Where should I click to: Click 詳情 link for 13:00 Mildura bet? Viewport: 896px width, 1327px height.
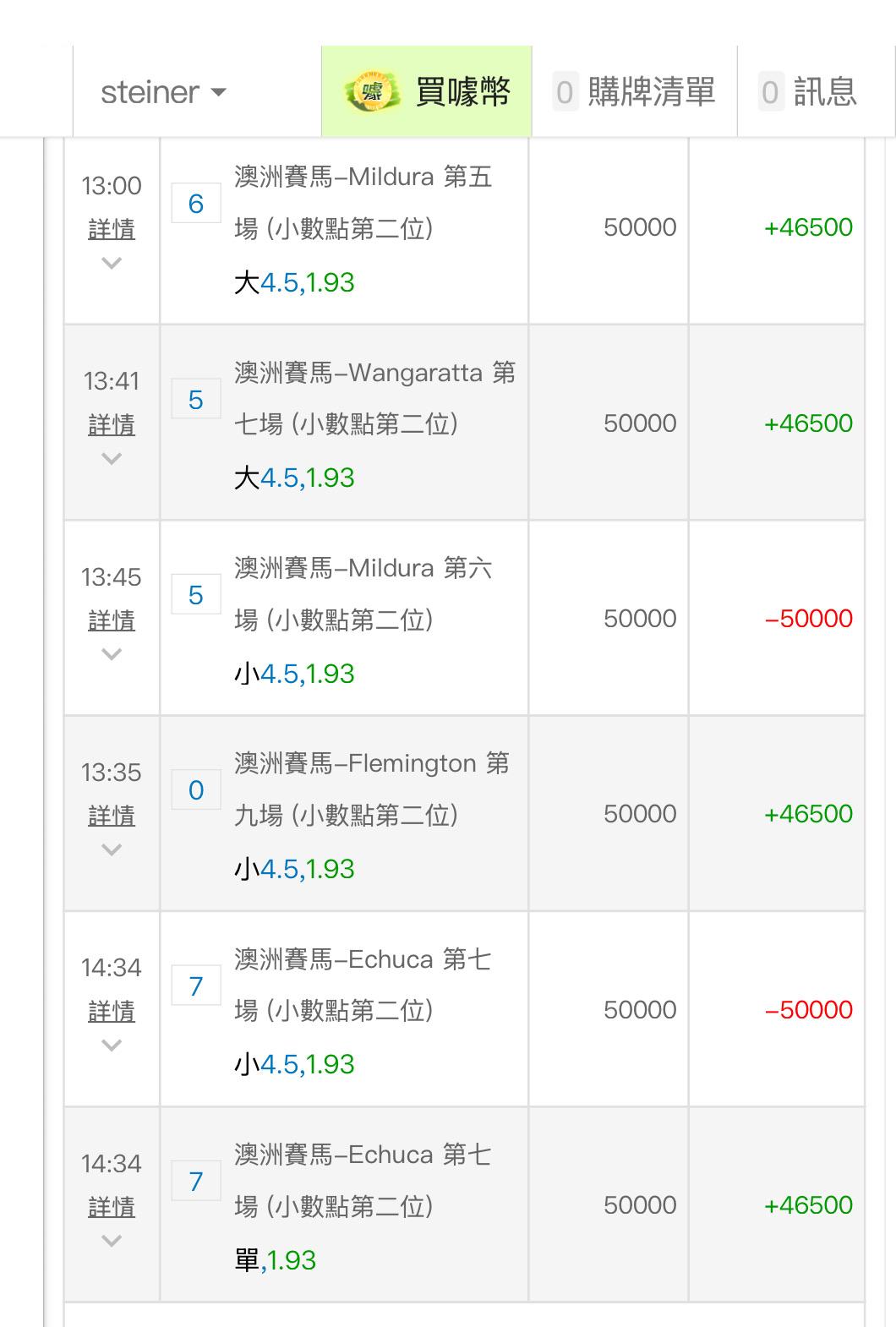coord(112,229)
